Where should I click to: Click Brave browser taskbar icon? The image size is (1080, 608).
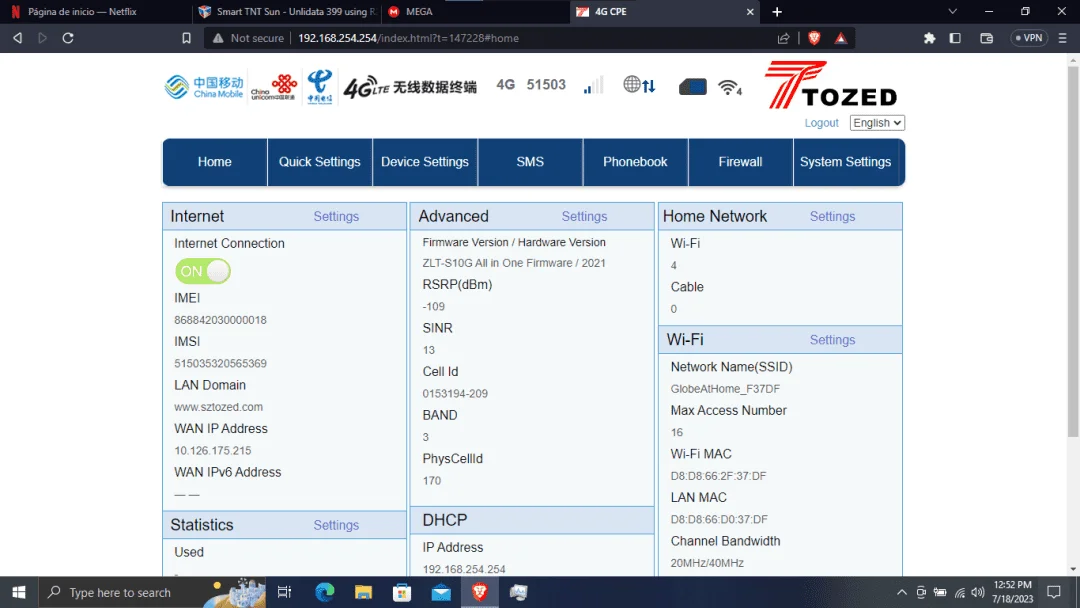(x=479, y=592)
